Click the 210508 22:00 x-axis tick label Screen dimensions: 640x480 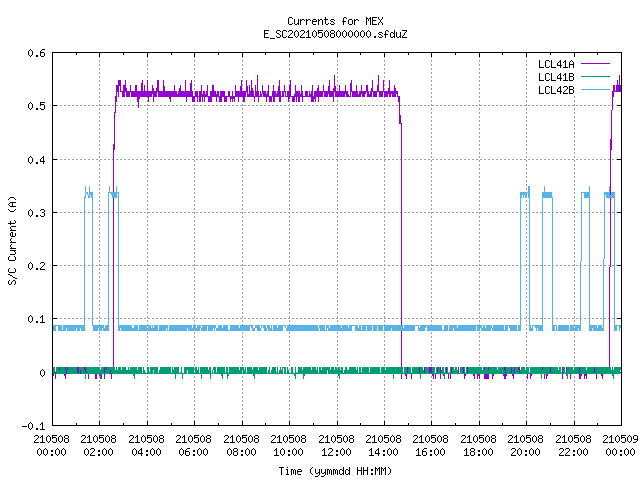point(573,445)
